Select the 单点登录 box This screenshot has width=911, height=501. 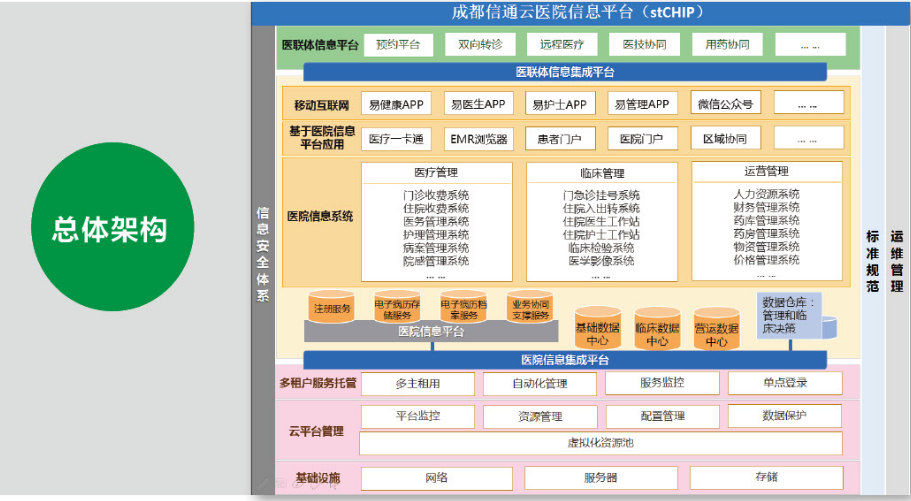pos(785,383)
